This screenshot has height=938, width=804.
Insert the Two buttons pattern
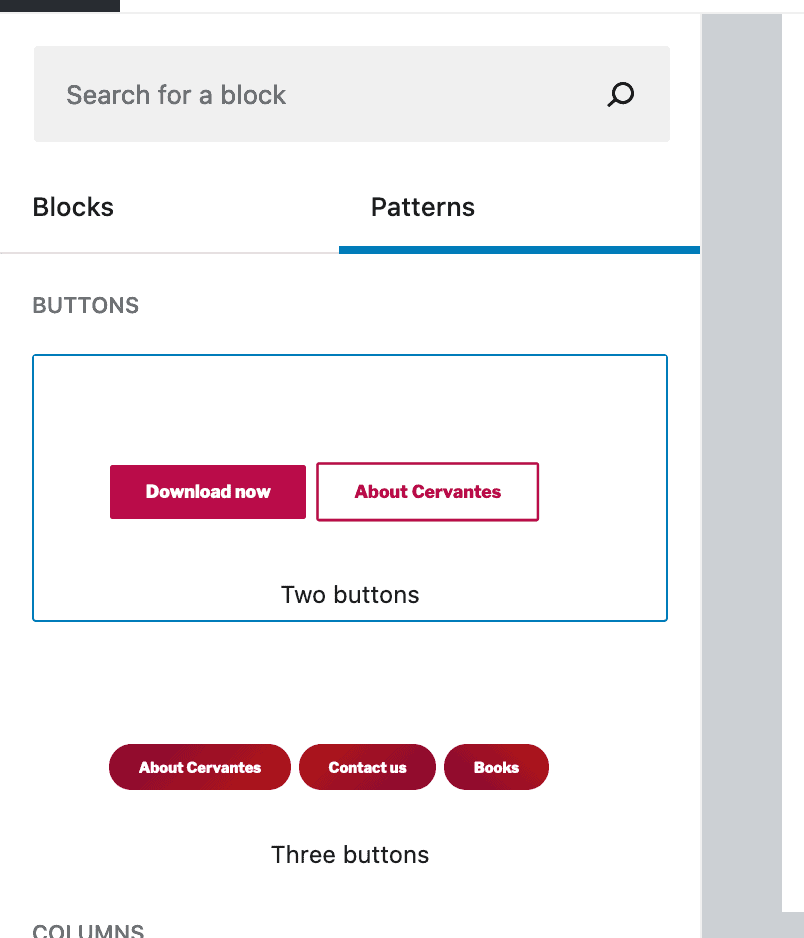click(x=350, y=488)
